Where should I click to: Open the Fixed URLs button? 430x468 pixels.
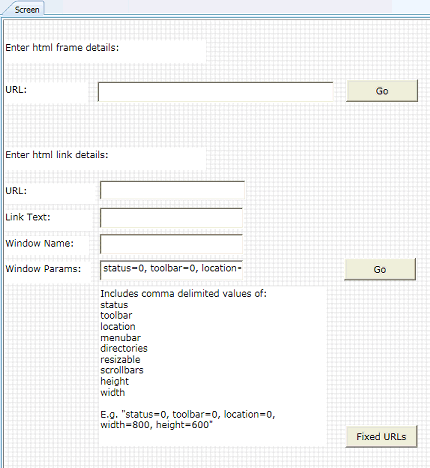(381, 437)
